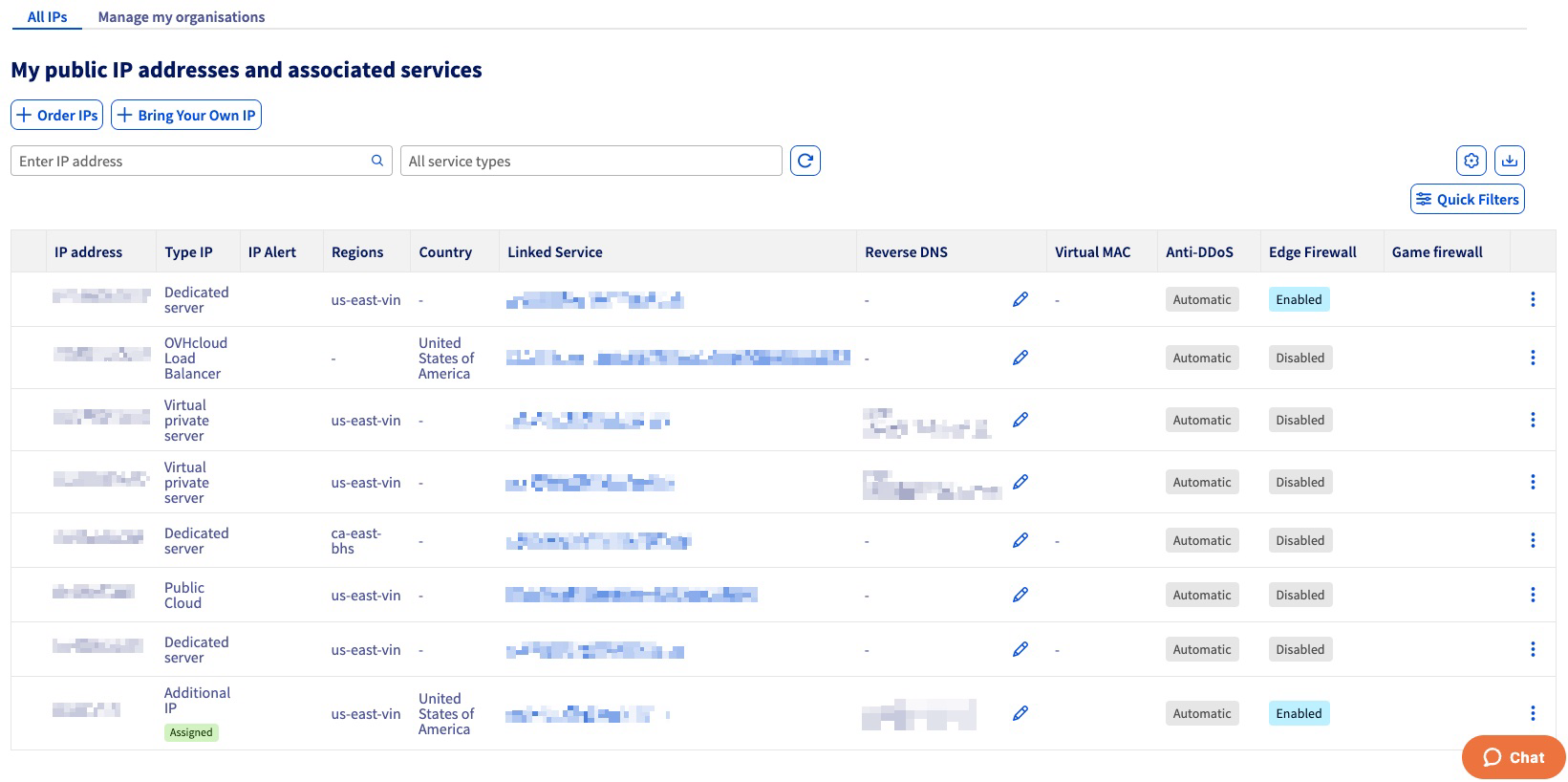Image resolution: width=1568 pixels, height=782 pixels.
Task: Open linked service of Public Cloud row
Action: coord(631,595)
